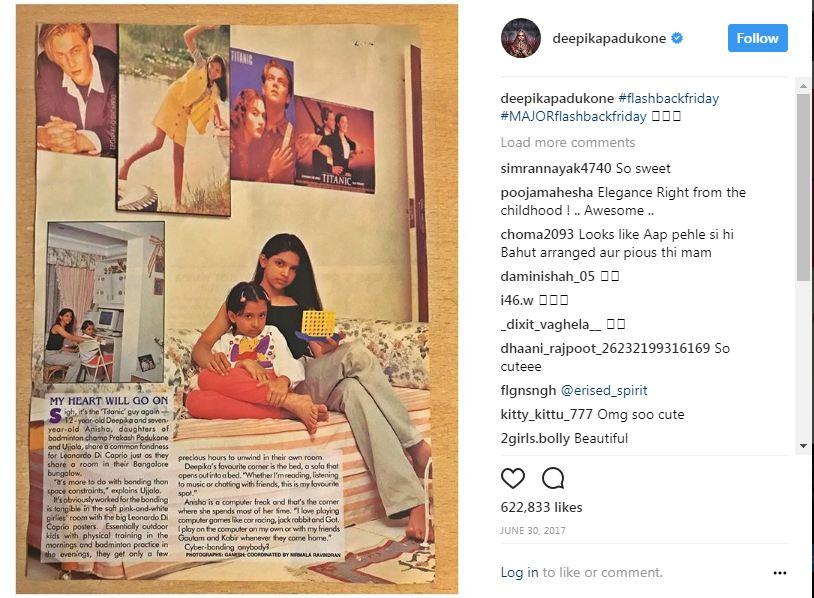Click the comments scrollbar thumb

[x=803, y=187]
